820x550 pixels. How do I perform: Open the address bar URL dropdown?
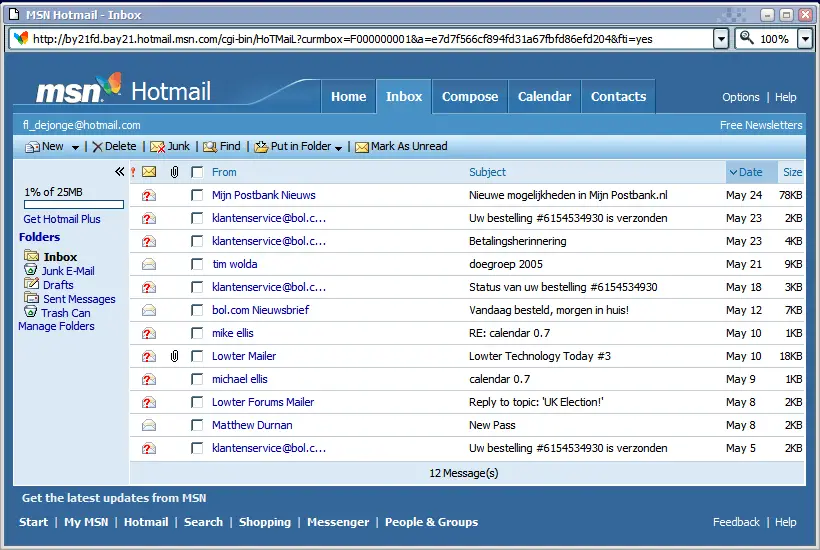tap(721, 39)
